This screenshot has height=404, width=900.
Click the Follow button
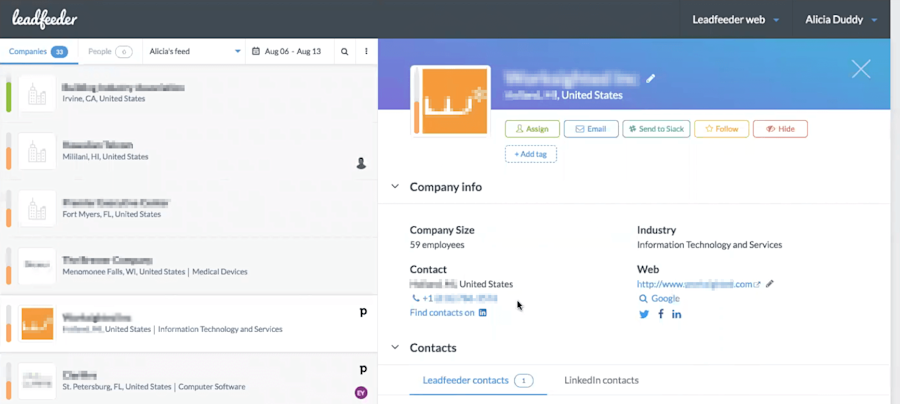coord(721,129)
